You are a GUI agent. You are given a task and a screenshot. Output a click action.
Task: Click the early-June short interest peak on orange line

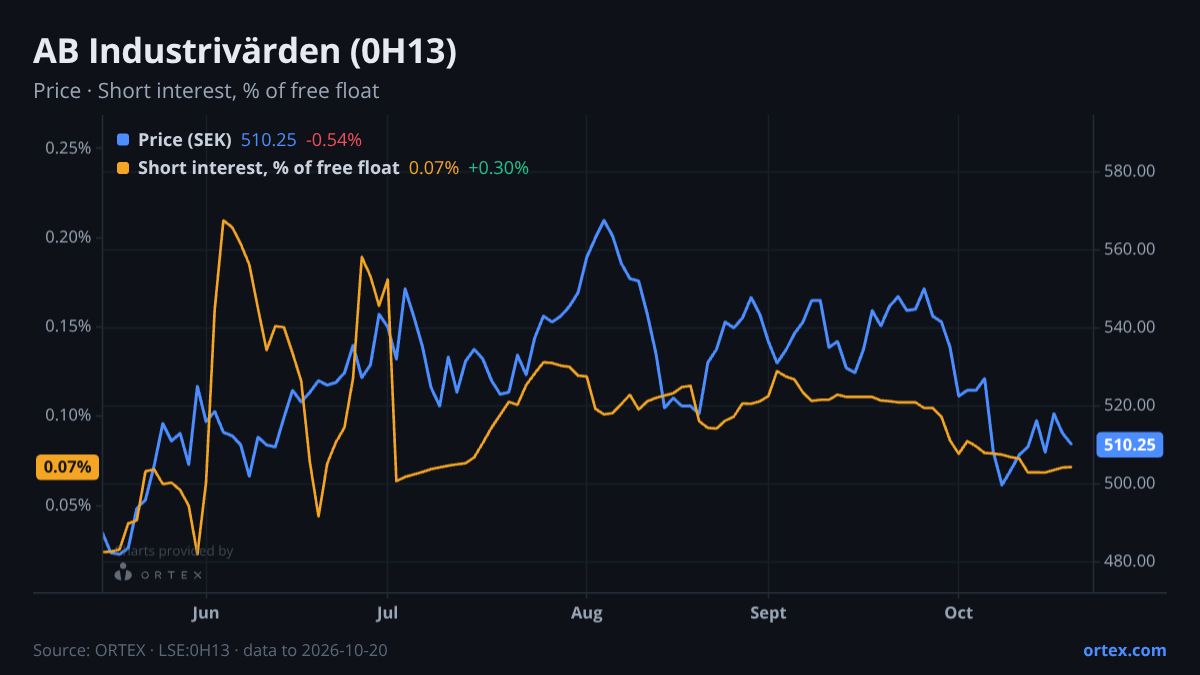pos(223,220)
